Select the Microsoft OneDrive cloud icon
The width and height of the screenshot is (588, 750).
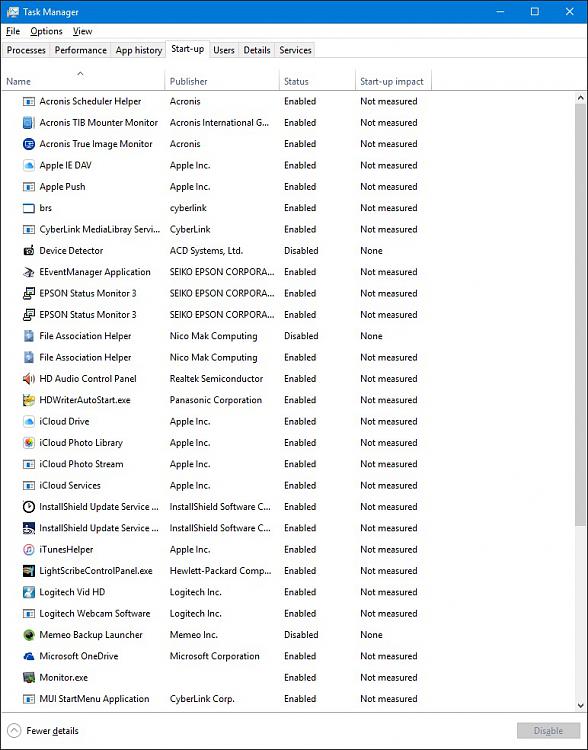29,656
